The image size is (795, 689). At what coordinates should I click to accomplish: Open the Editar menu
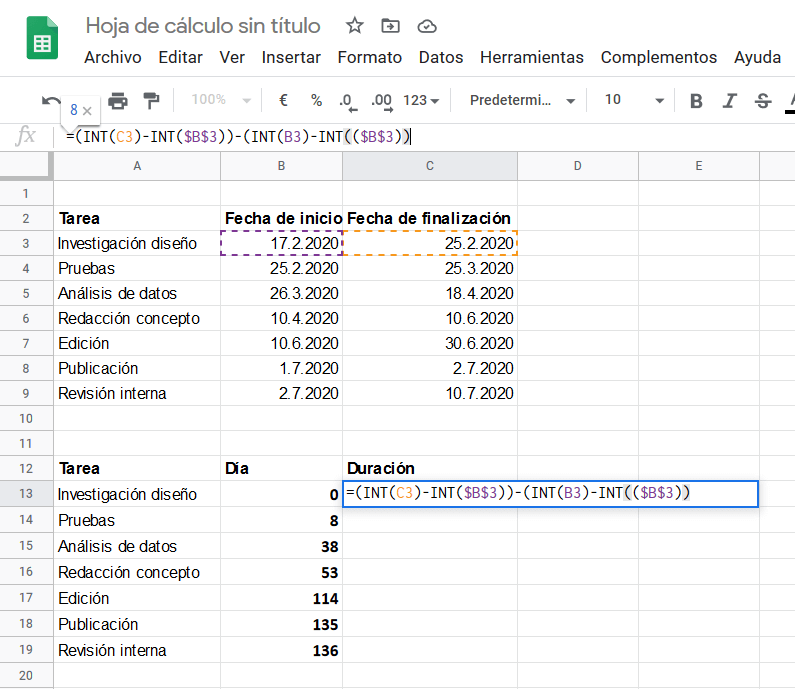click(180, 57)
